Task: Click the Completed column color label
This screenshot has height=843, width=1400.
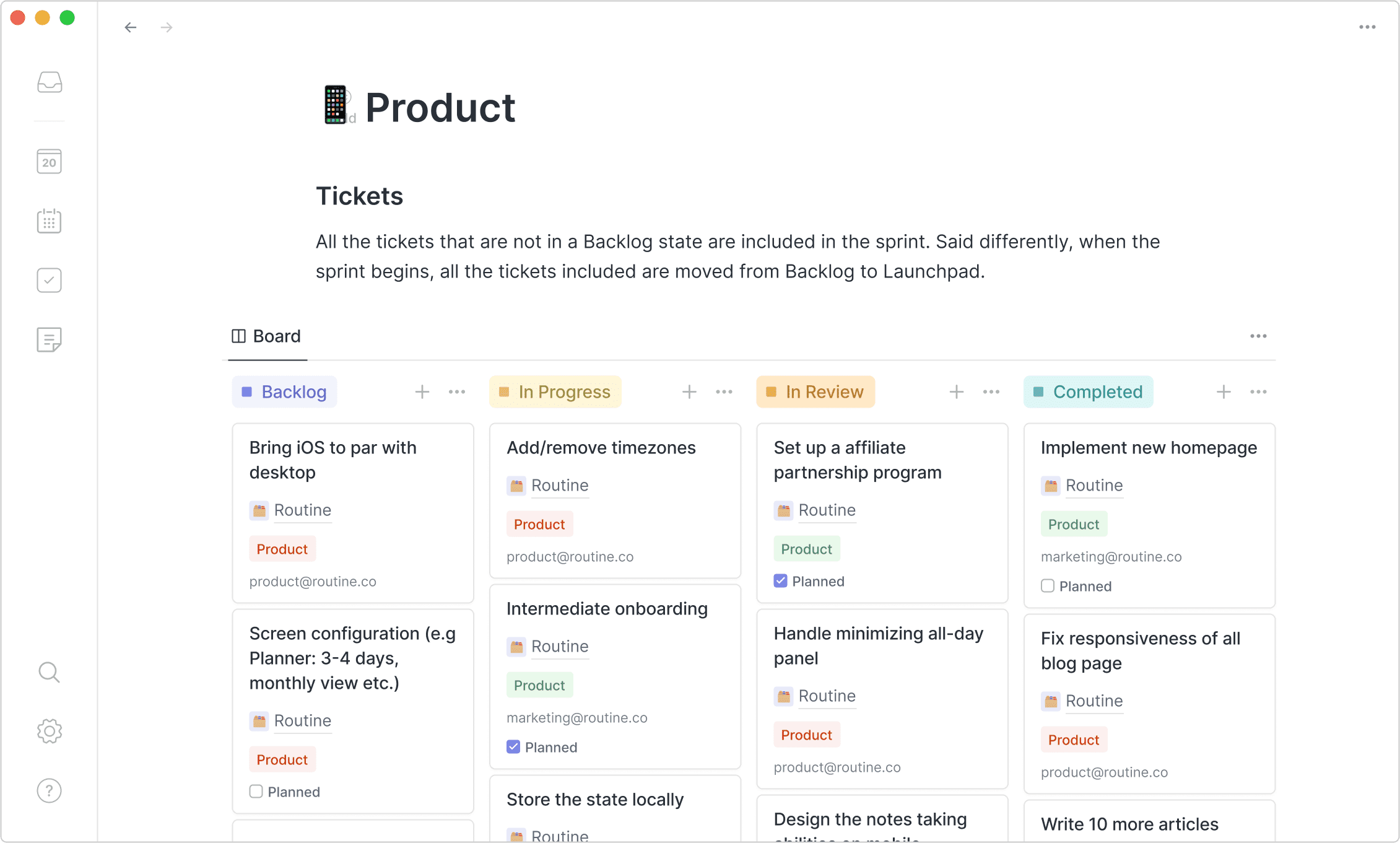Action: (1088, 392)
